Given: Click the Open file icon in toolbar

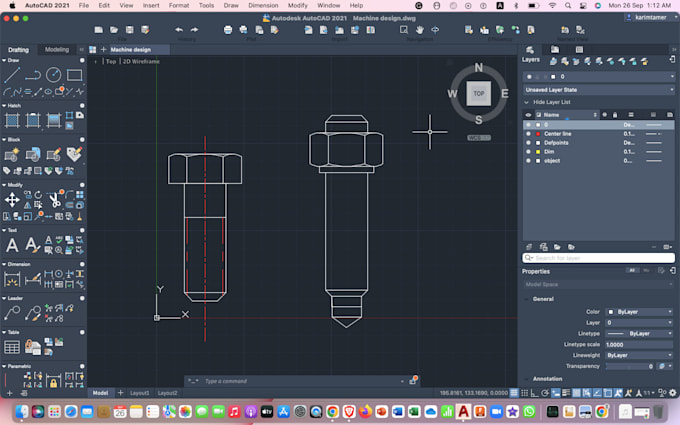Looking at the screenshot, I should tap(114, 29).
